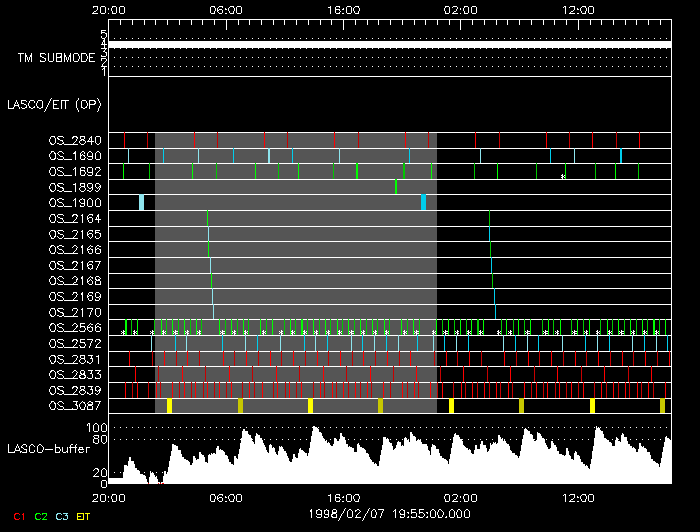Select the white asterisk in OS_1692 row

(563, 176)
